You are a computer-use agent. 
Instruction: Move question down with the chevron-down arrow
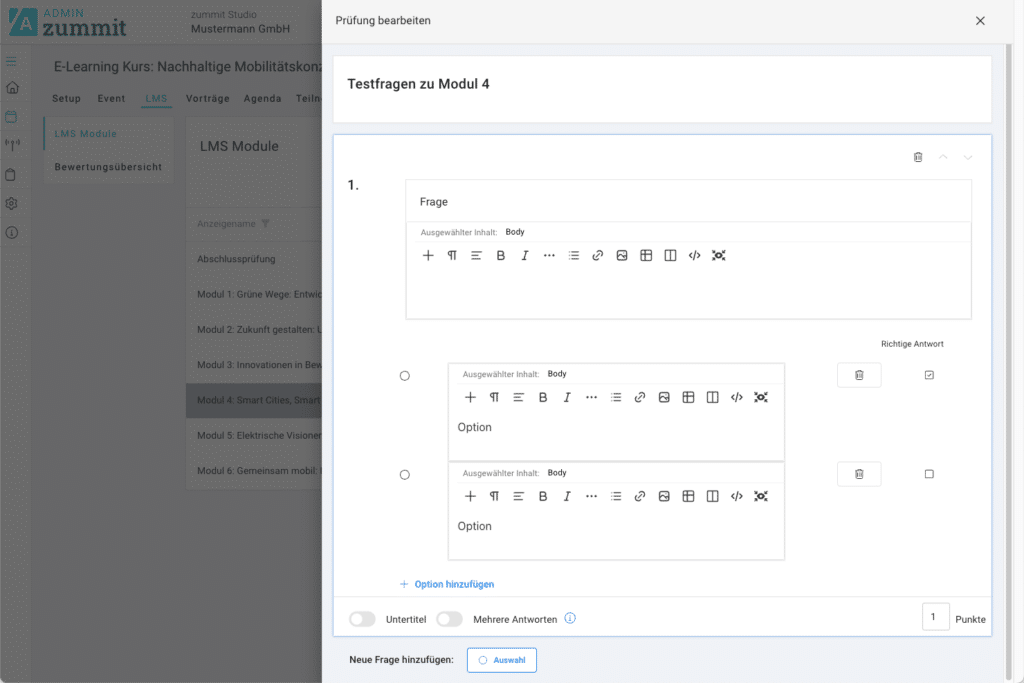point(968,157)
